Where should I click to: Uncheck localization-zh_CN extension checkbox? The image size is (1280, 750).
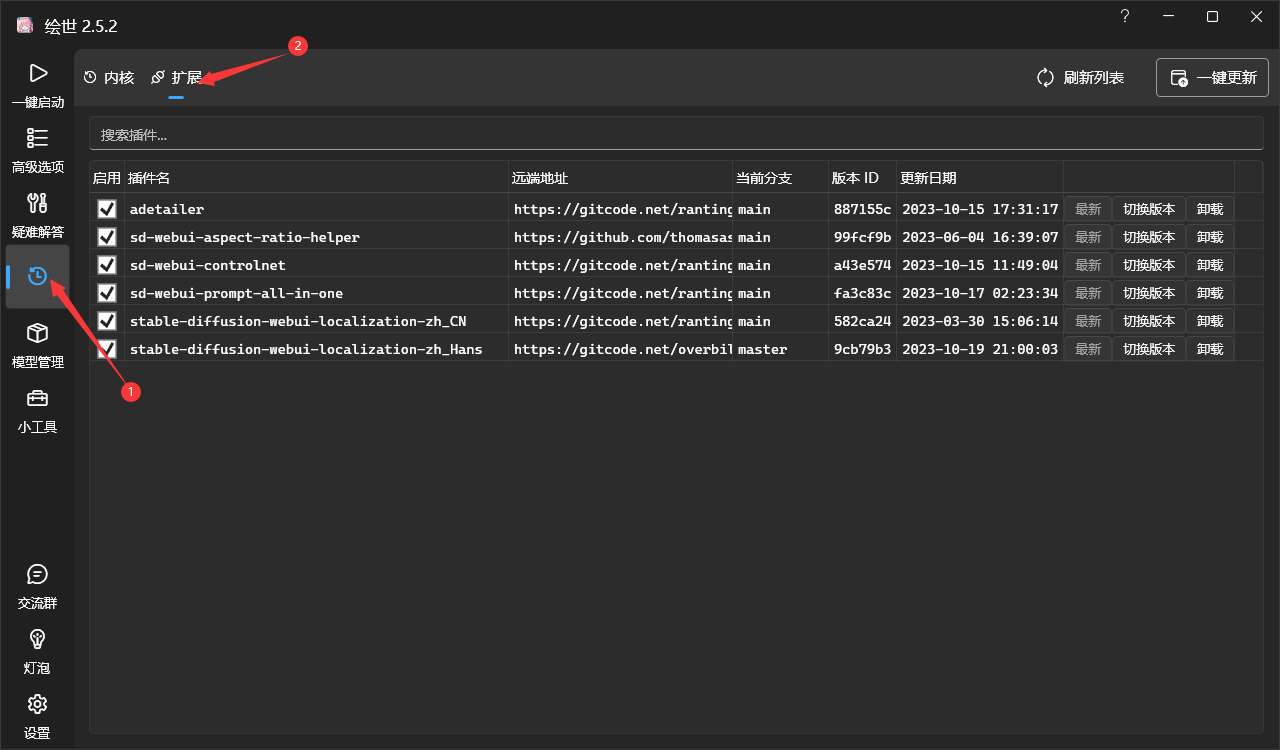[x=107, y=321]
